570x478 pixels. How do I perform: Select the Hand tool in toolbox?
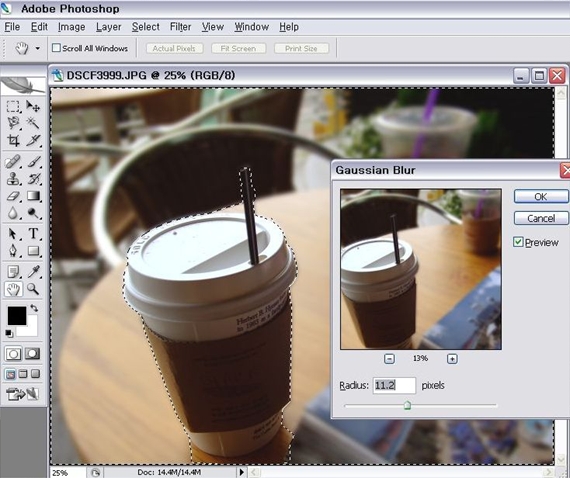pos(13,289)
